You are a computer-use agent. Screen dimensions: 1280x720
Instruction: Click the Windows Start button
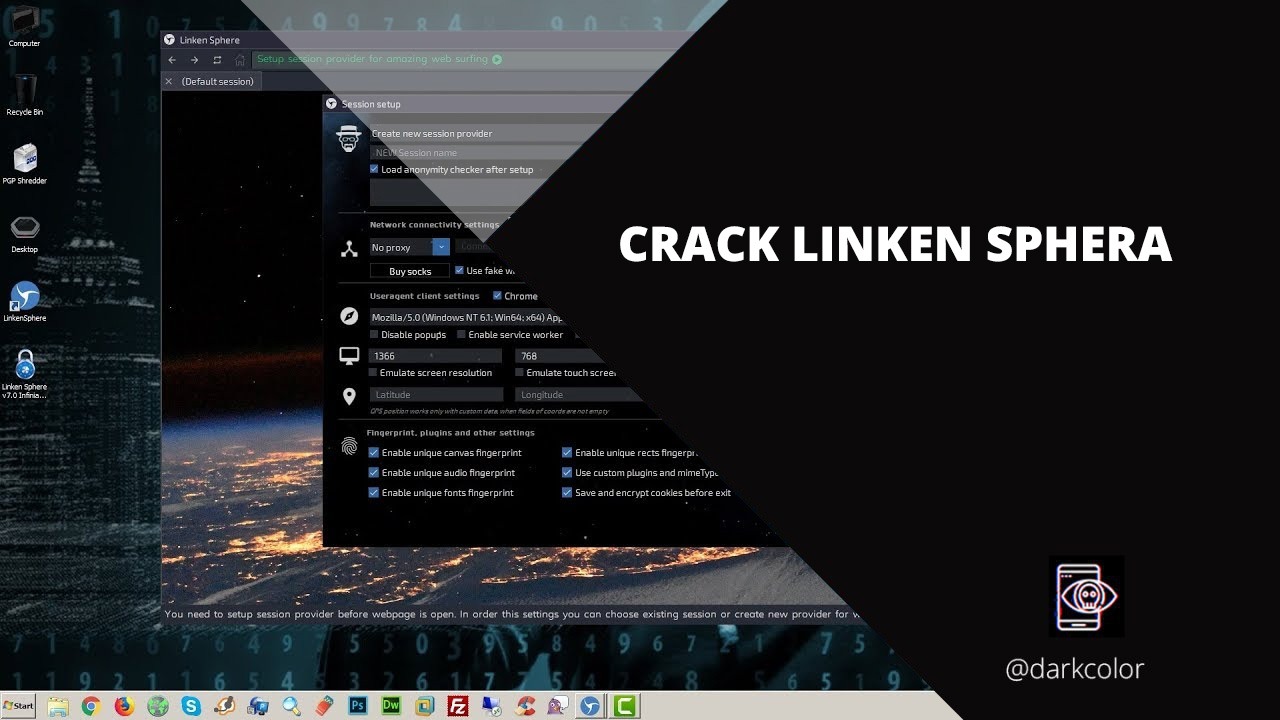coord(18,706)
